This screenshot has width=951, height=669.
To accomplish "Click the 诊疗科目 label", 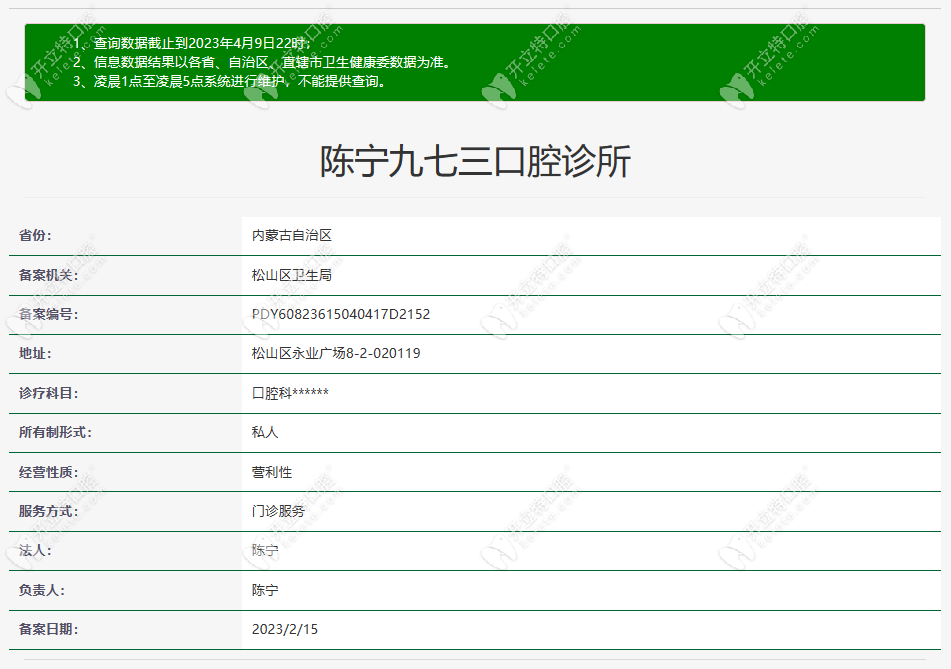I will 49,393.
